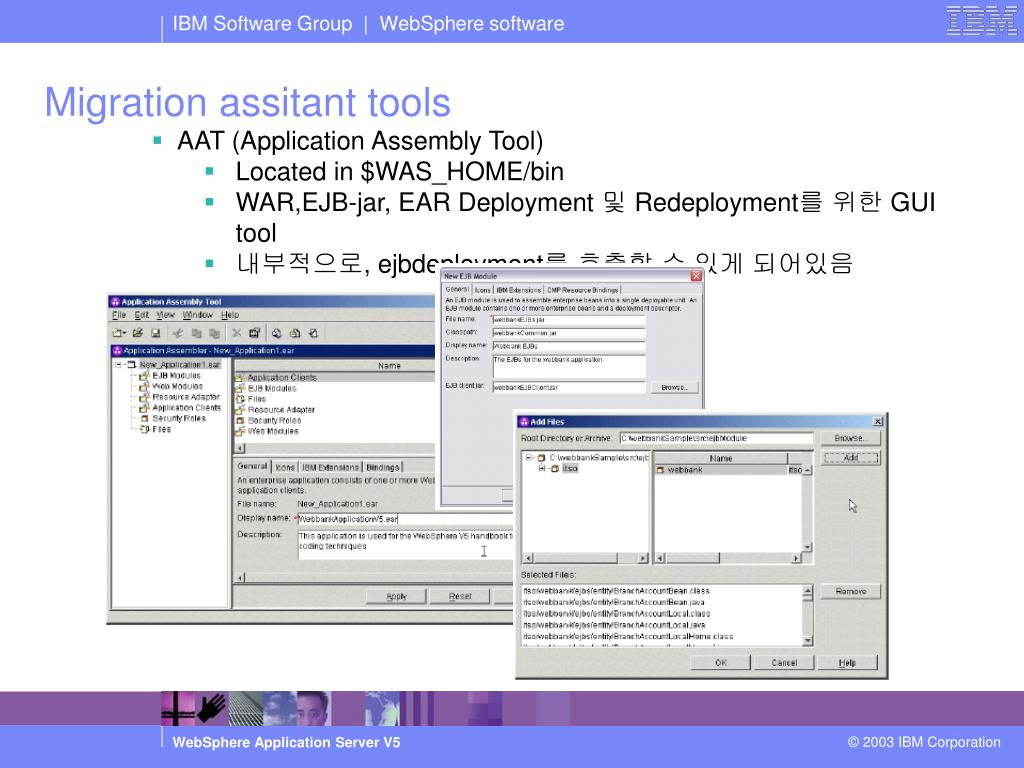Screen dimensions: 1024x768
Task: Click Browse next to EJB client jar
Action: tap(674, 387)
